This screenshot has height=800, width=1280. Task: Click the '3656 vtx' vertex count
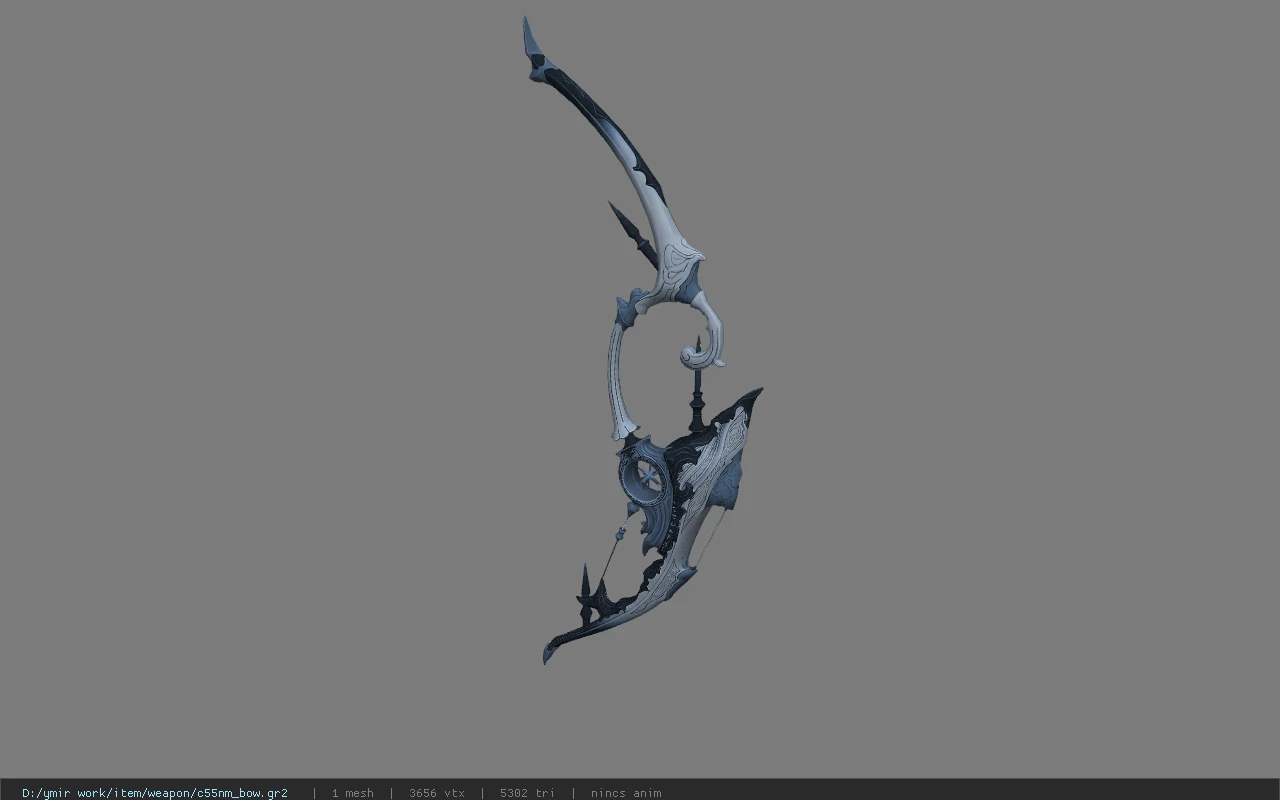pos(437,793)
